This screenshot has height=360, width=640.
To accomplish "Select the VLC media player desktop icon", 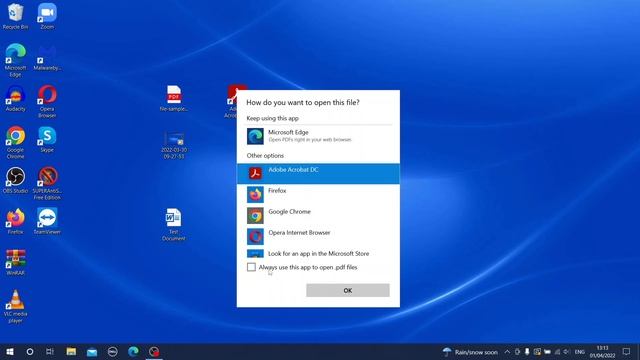I will tap(16, 307).
